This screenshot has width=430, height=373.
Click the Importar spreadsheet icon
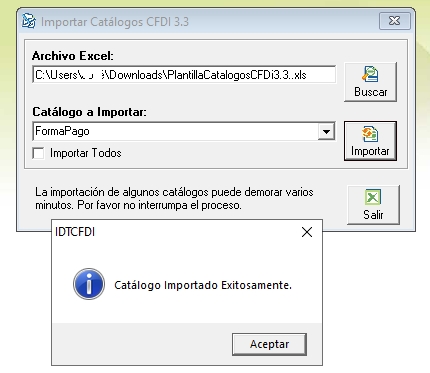[x=370, y=134]
